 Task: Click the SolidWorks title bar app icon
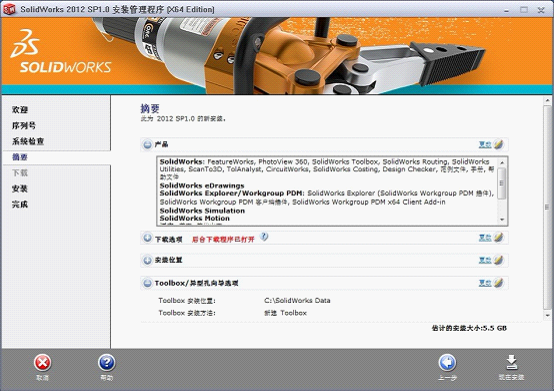[x=9, y=9]
